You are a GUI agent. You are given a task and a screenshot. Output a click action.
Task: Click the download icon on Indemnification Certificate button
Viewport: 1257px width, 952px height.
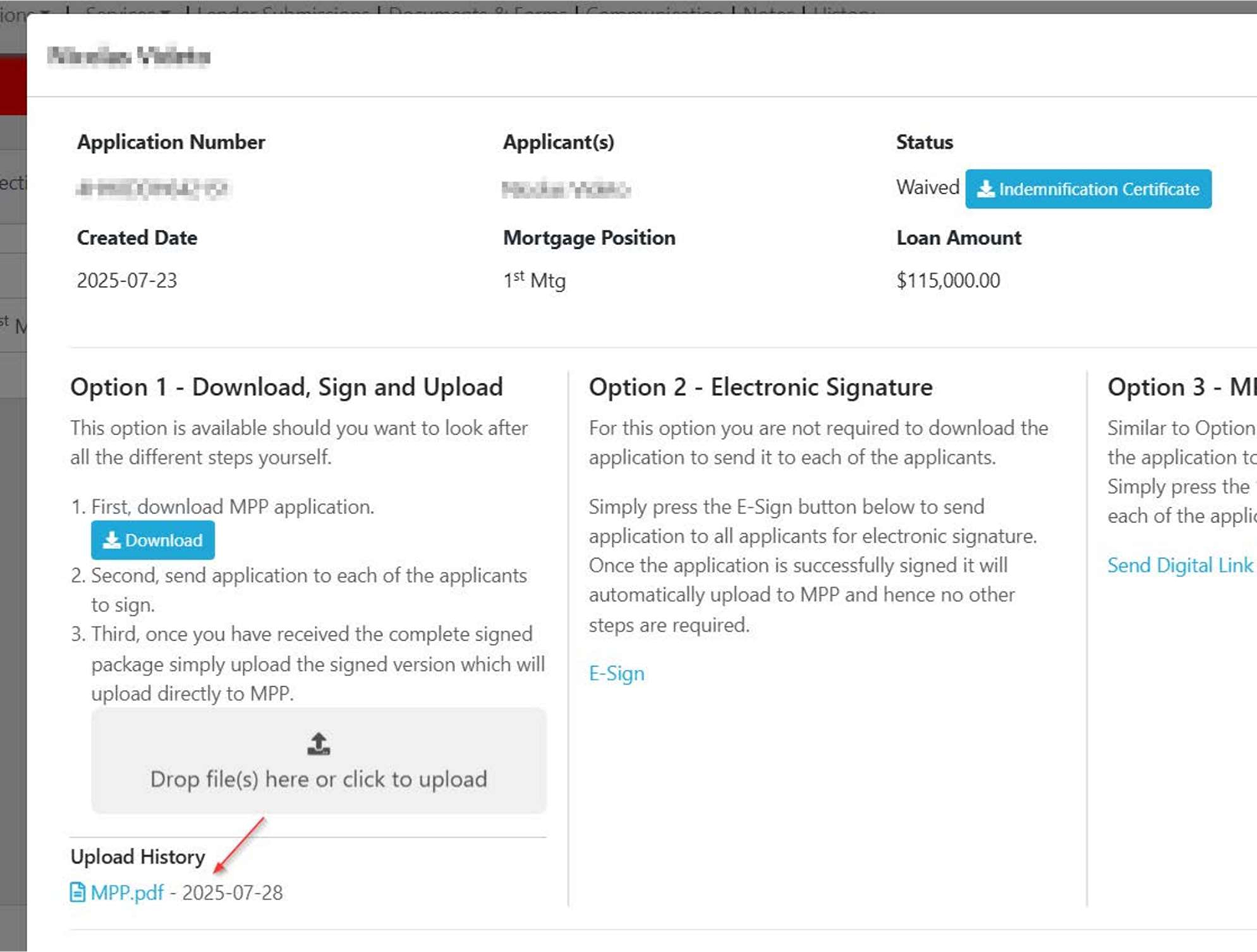click(985, 189)
